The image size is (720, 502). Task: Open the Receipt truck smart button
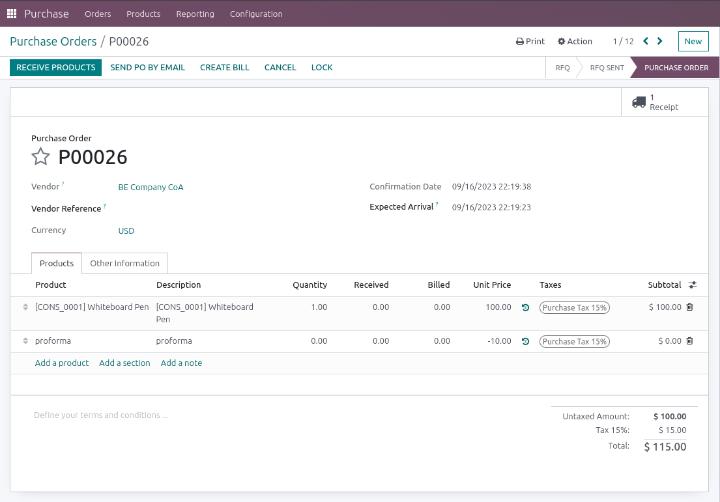coord(664,102)
